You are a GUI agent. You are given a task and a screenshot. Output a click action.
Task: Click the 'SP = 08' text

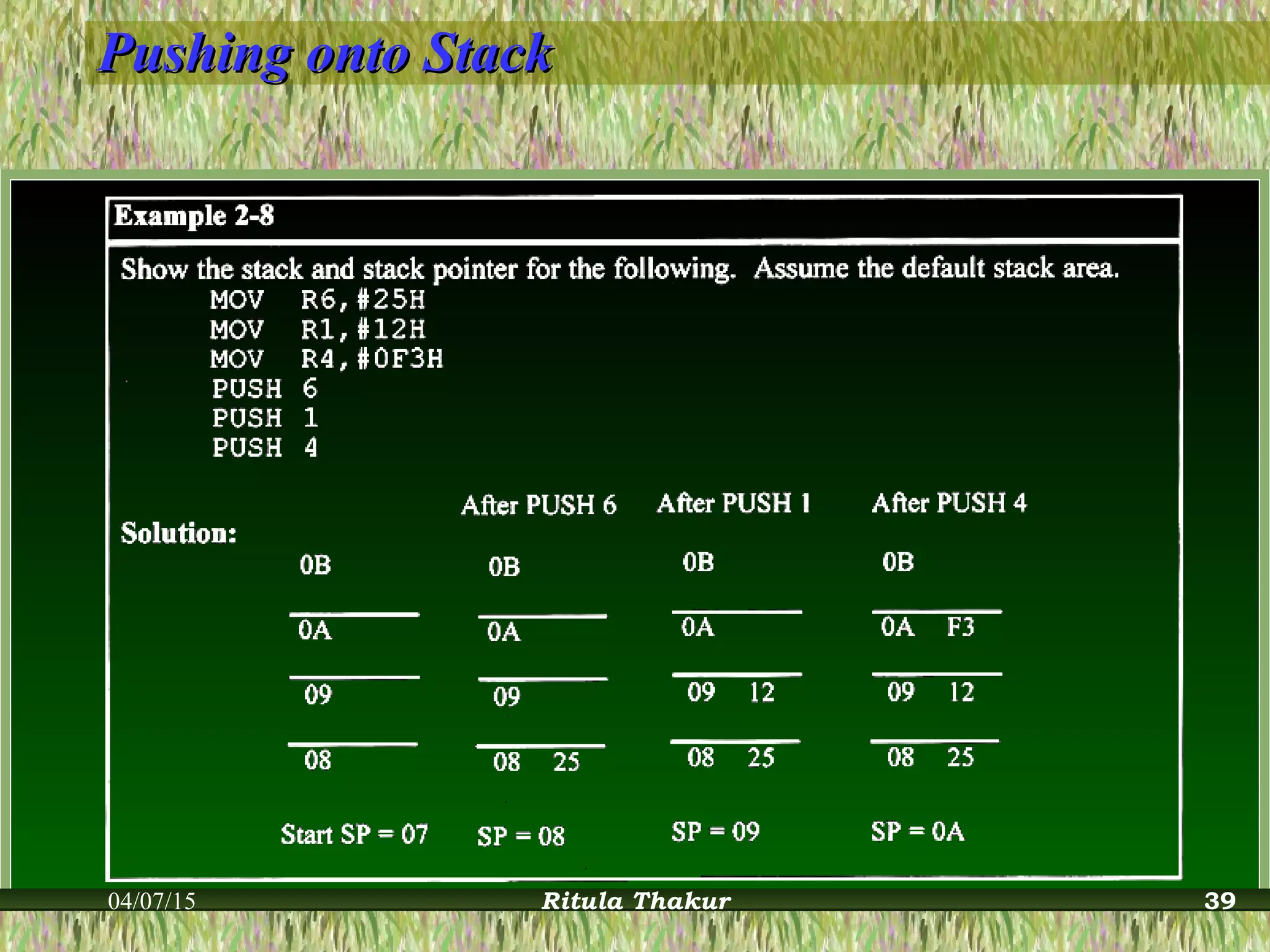tap(521, 836)
